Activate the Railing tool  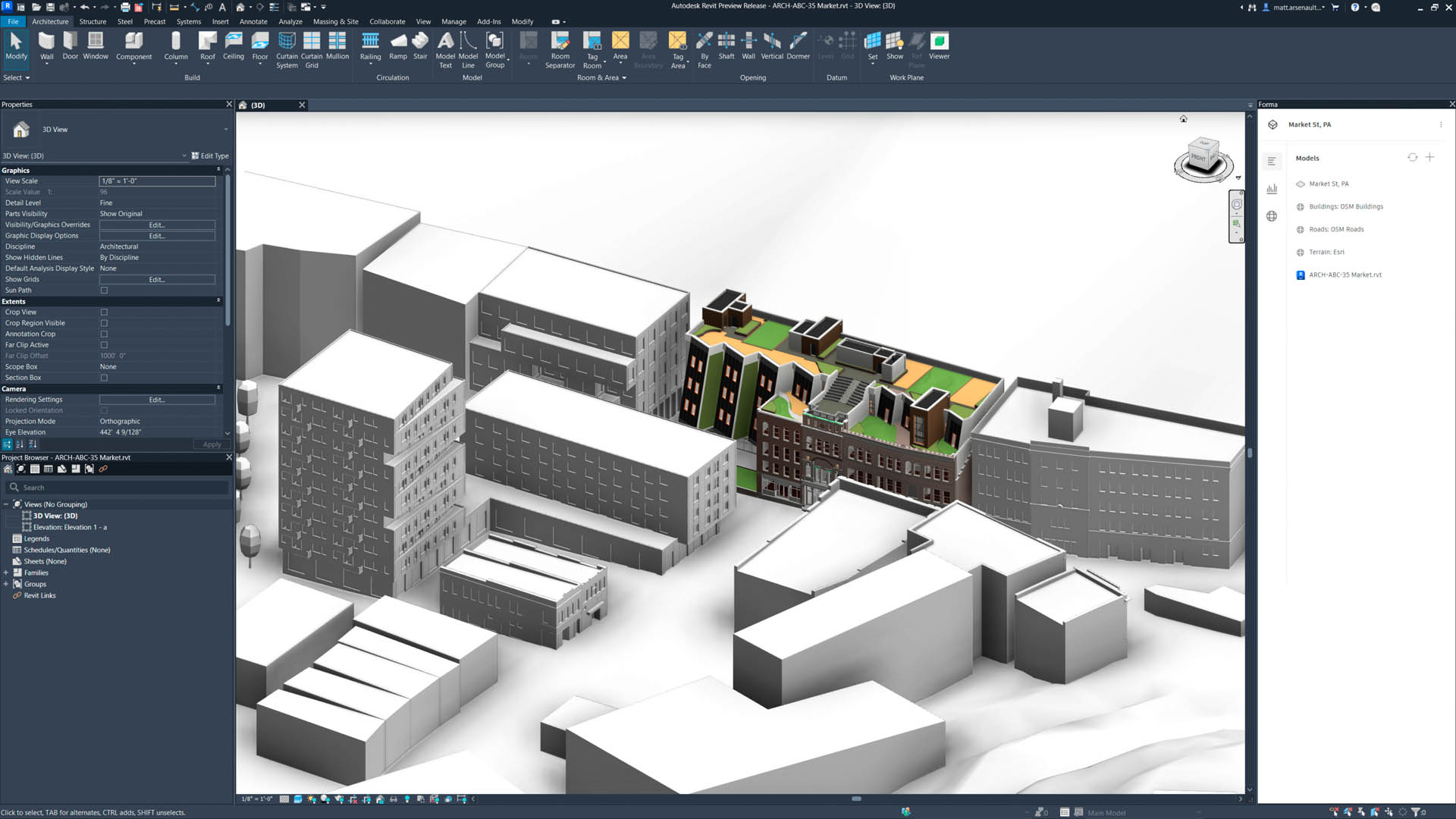[x=370, y=45]
